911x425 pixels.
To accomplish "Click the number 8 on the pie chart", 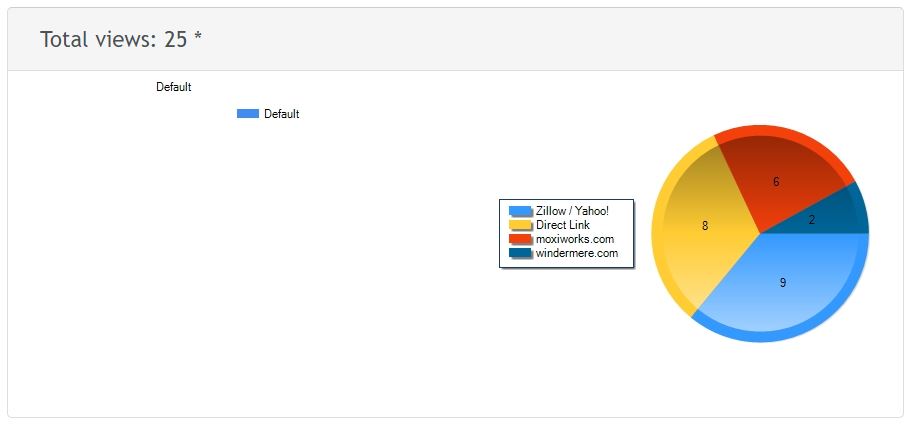I will [705, 226].
